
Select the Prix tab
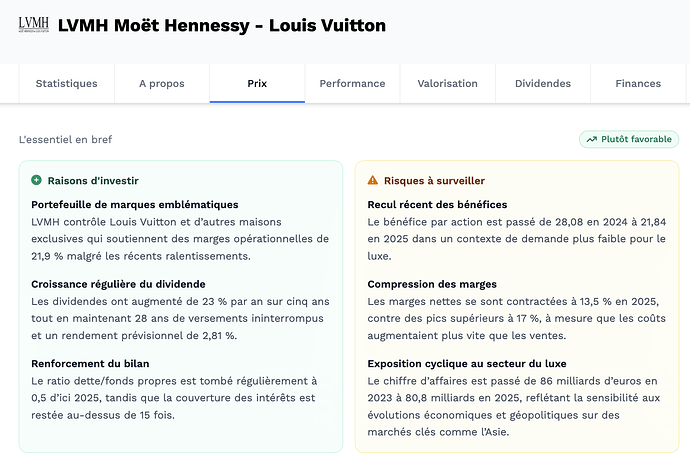[257, 83]
